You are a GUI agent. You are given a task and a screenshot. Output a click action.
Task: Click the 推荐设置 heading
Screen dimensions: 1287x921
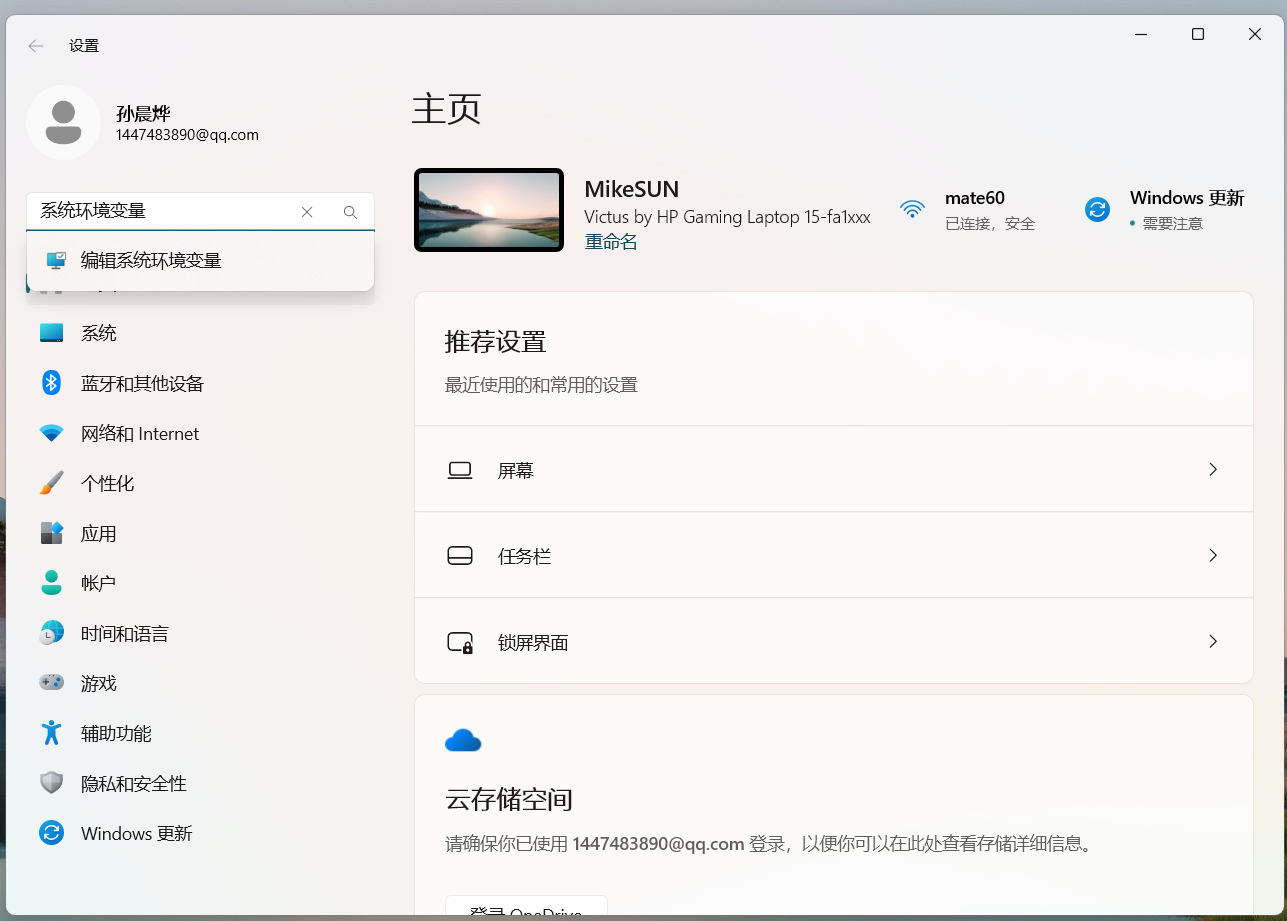point(495,342)
